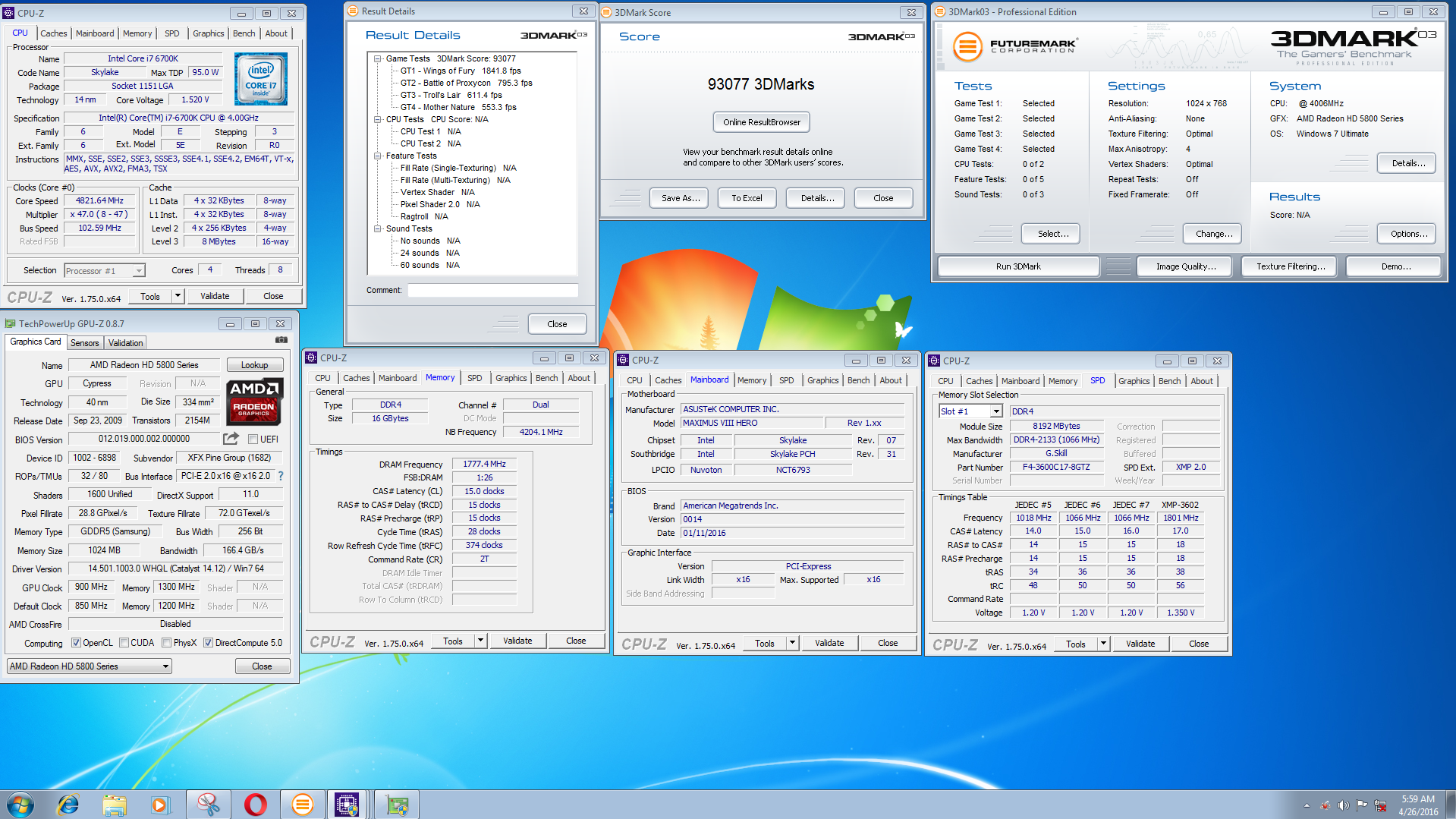This screenshot has width=1456, height=819.
Task: Open Bench tab in the Memory CPU-Z window
Action: point(546,378)
